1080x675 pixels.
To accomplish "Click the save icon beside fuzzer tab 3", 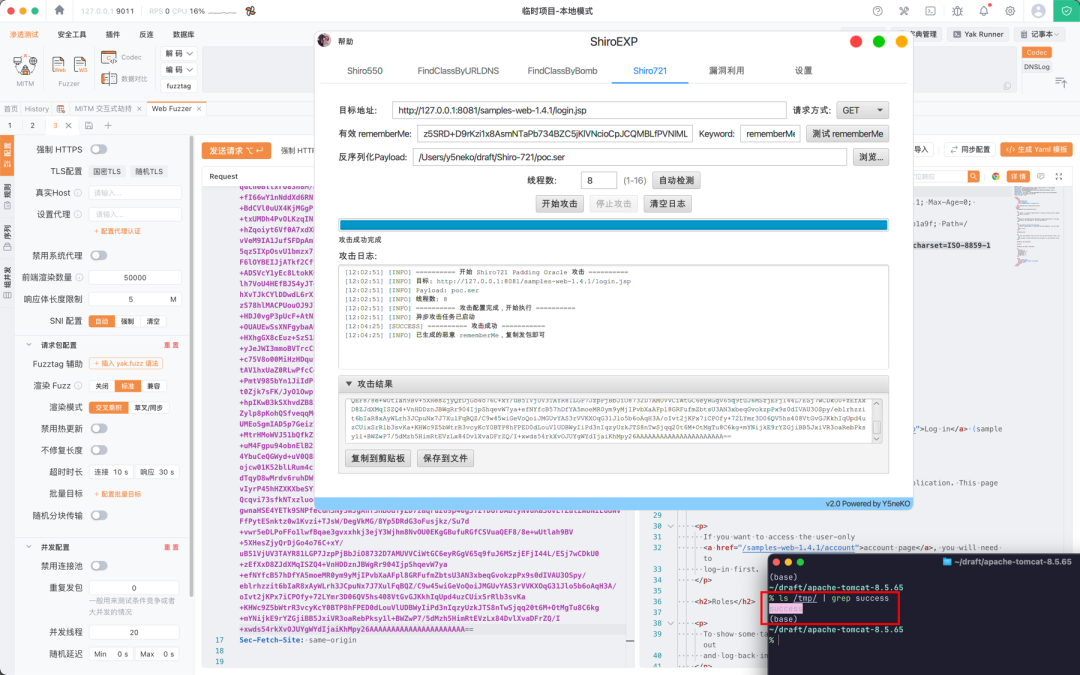I will (89, 125).
